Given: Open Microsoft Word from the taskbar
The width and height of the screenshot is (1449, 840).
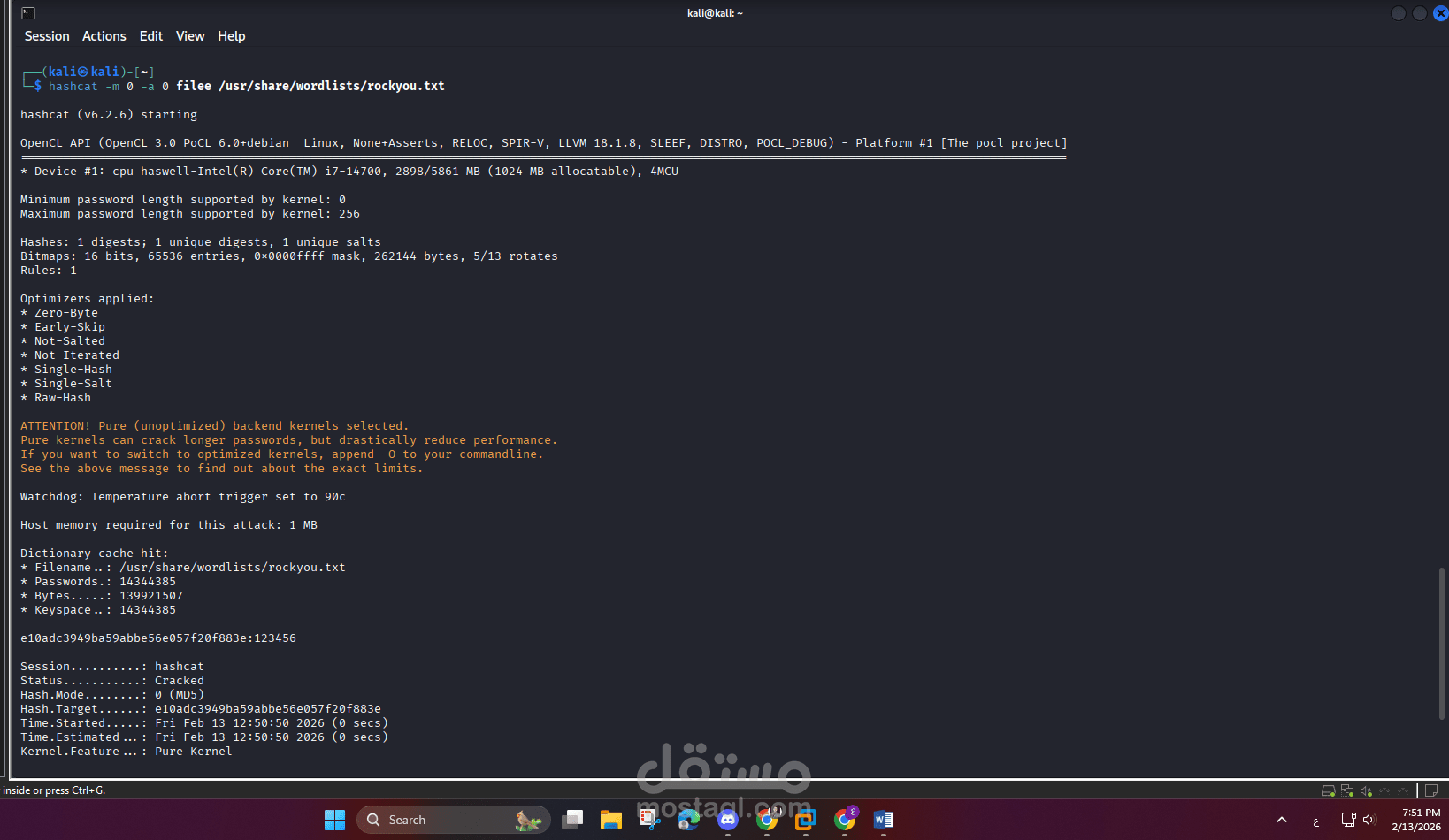Looking at the screenshot, I should click(x=884, y=820).
